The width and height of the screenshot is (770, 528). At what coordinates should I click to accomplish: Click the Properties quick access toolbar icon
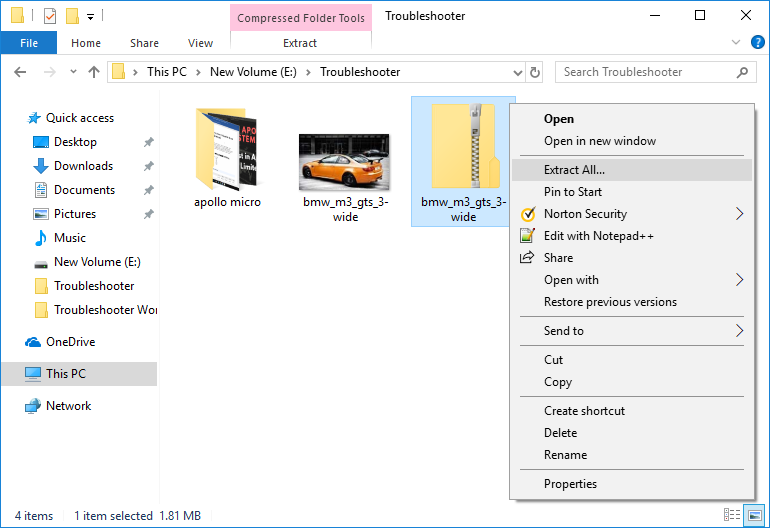point(50,16)
